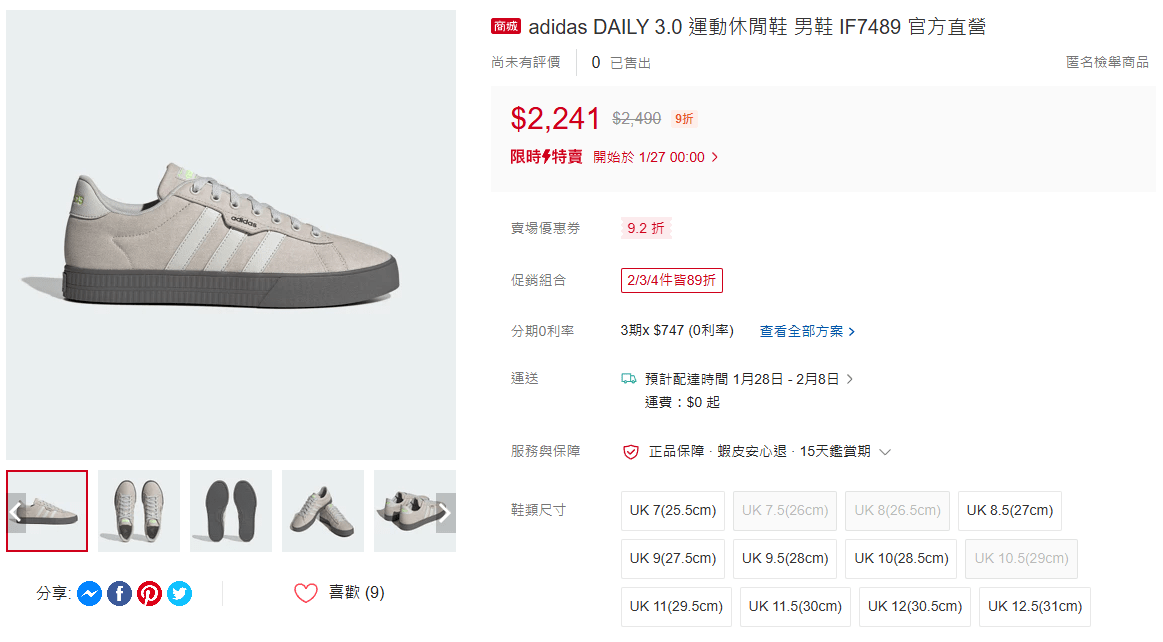Report the product via 匿名檢舉商品

(1108, 60)
